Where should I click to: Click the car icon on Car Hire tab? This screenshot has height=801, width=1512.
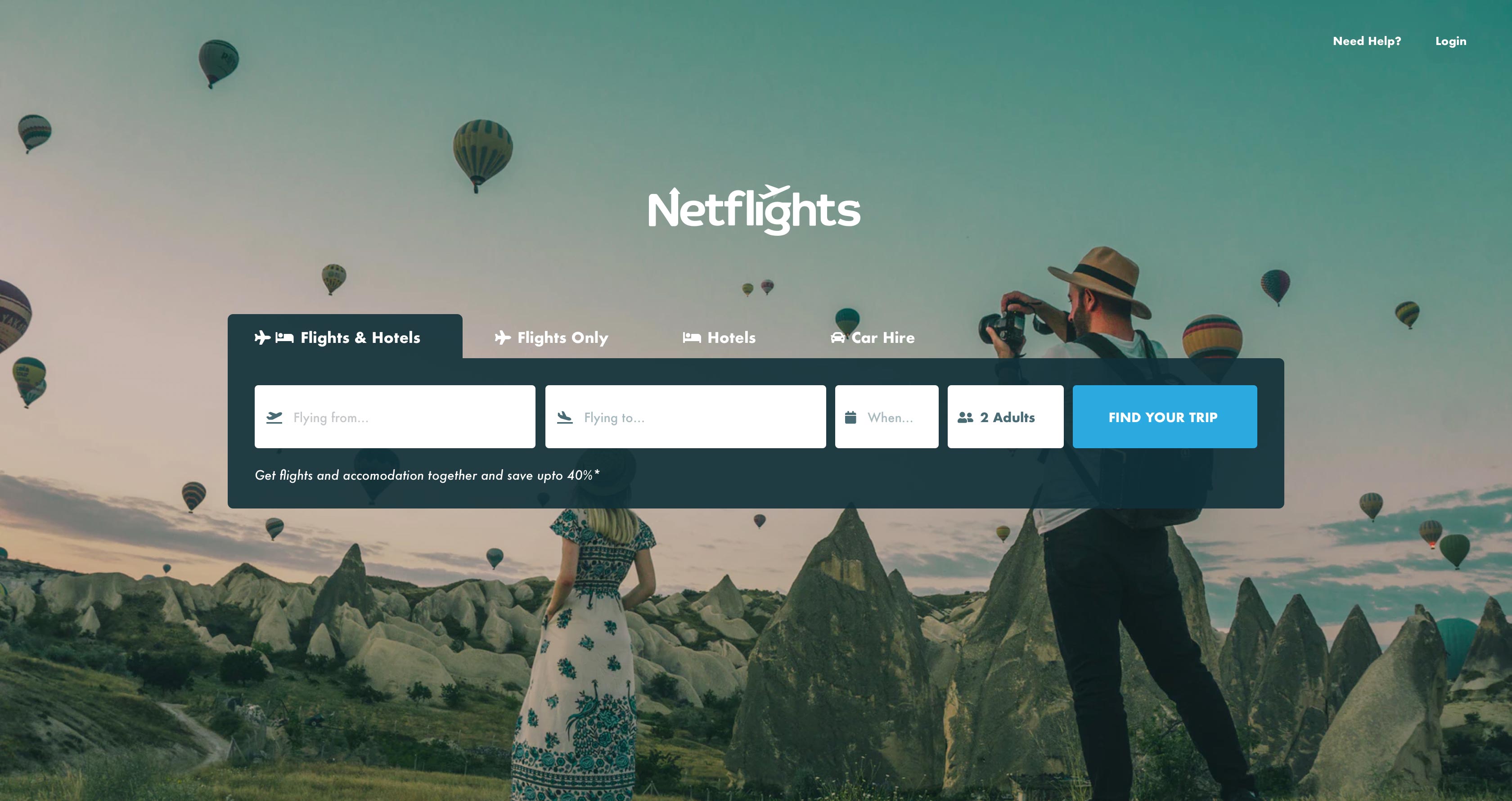click(x=837, y=337)
